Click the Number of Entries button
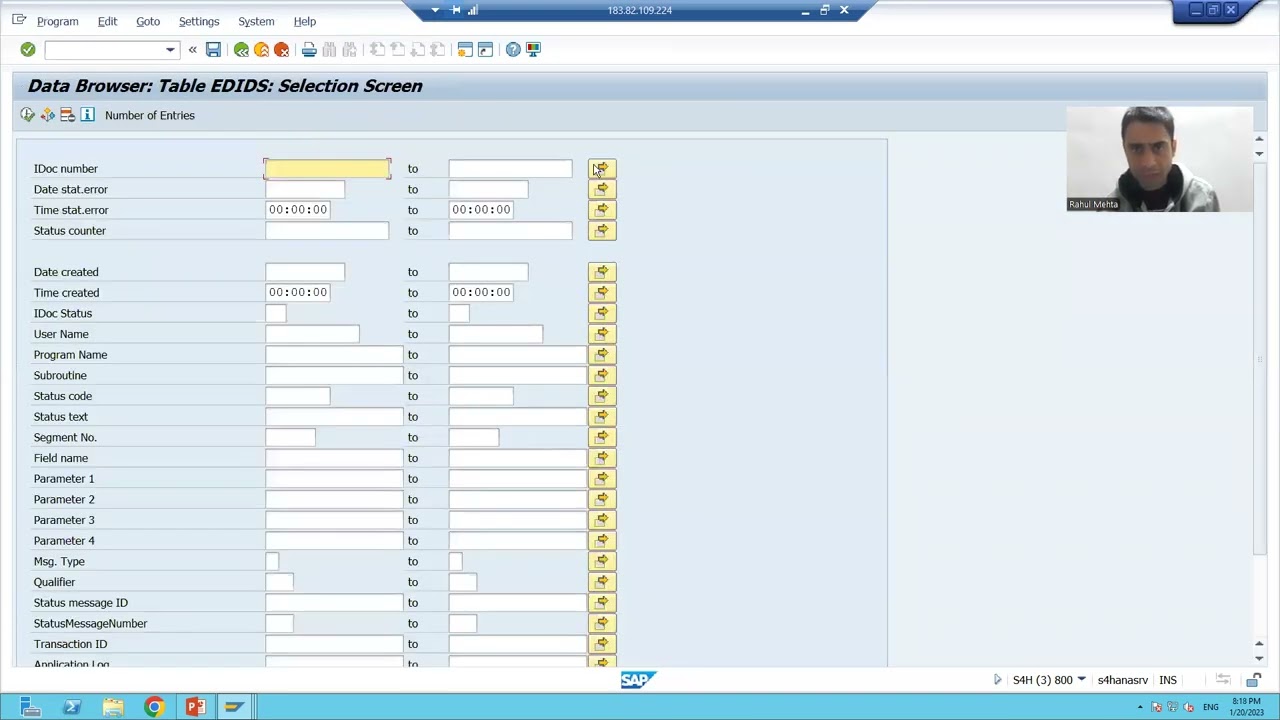The image size is (1280, 720). pos(150,115)
